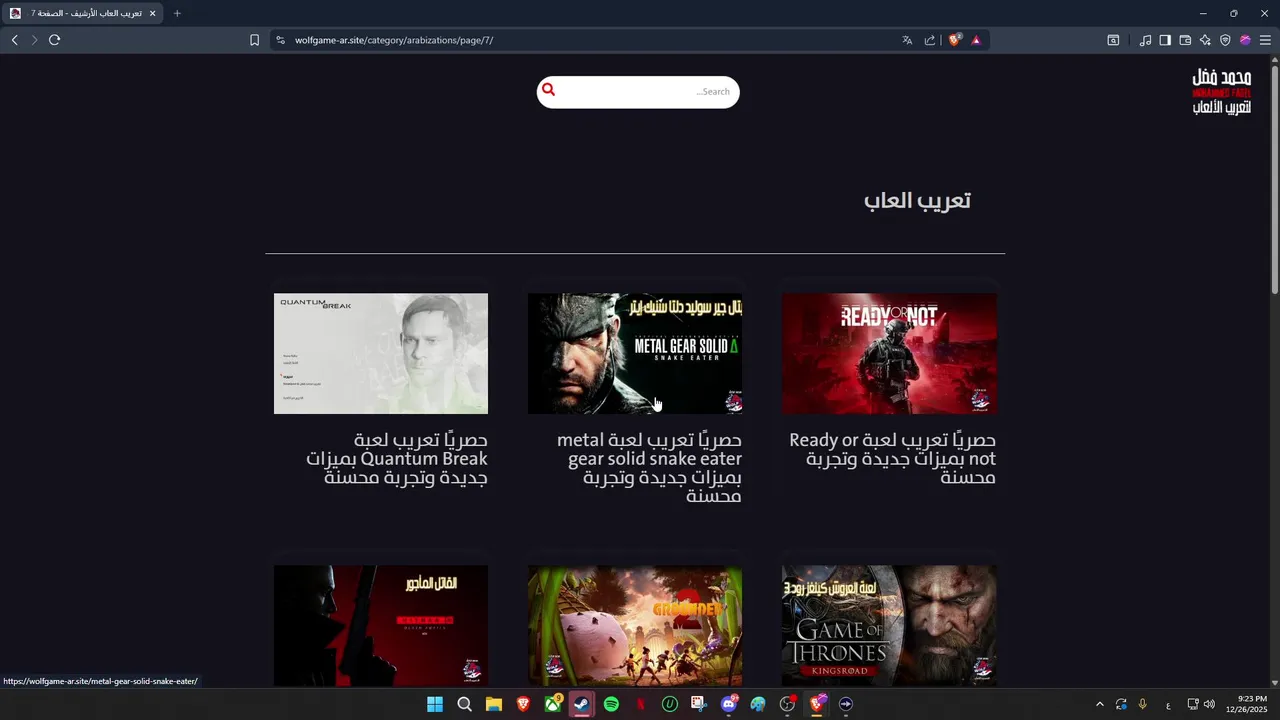Open Steam from the taskbar

point(581,704)
